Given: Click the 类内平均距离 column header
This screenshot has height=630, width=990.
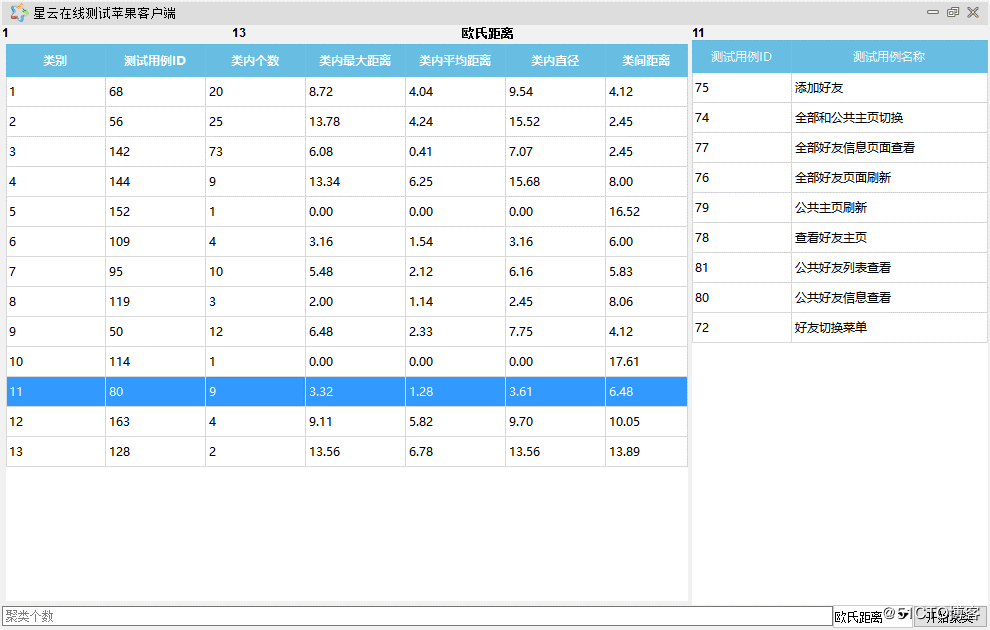Looking at the screenshot, I should coord(455,61).
